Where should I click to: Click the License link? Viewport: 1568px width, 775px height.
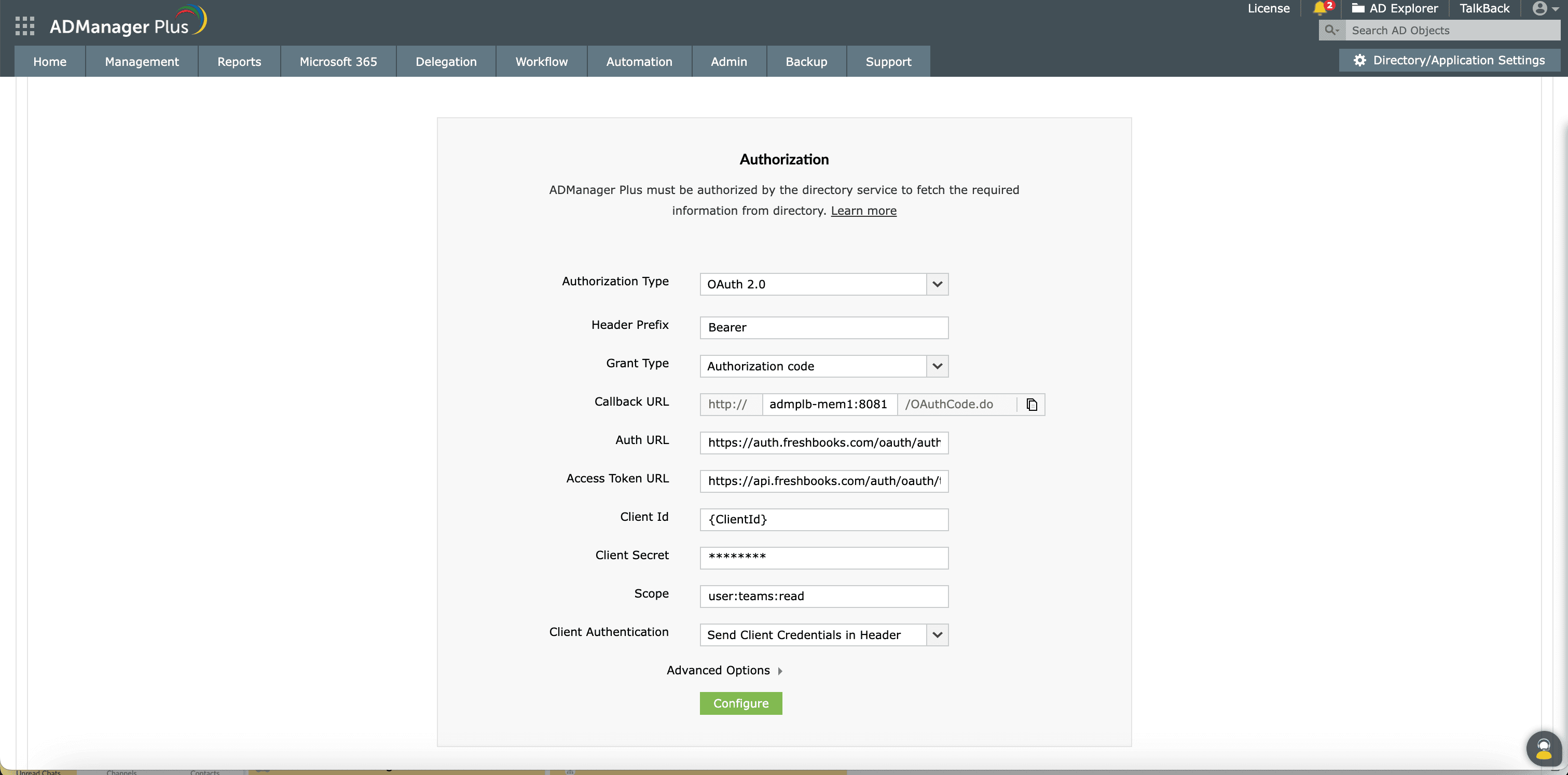coord(1268,8)
